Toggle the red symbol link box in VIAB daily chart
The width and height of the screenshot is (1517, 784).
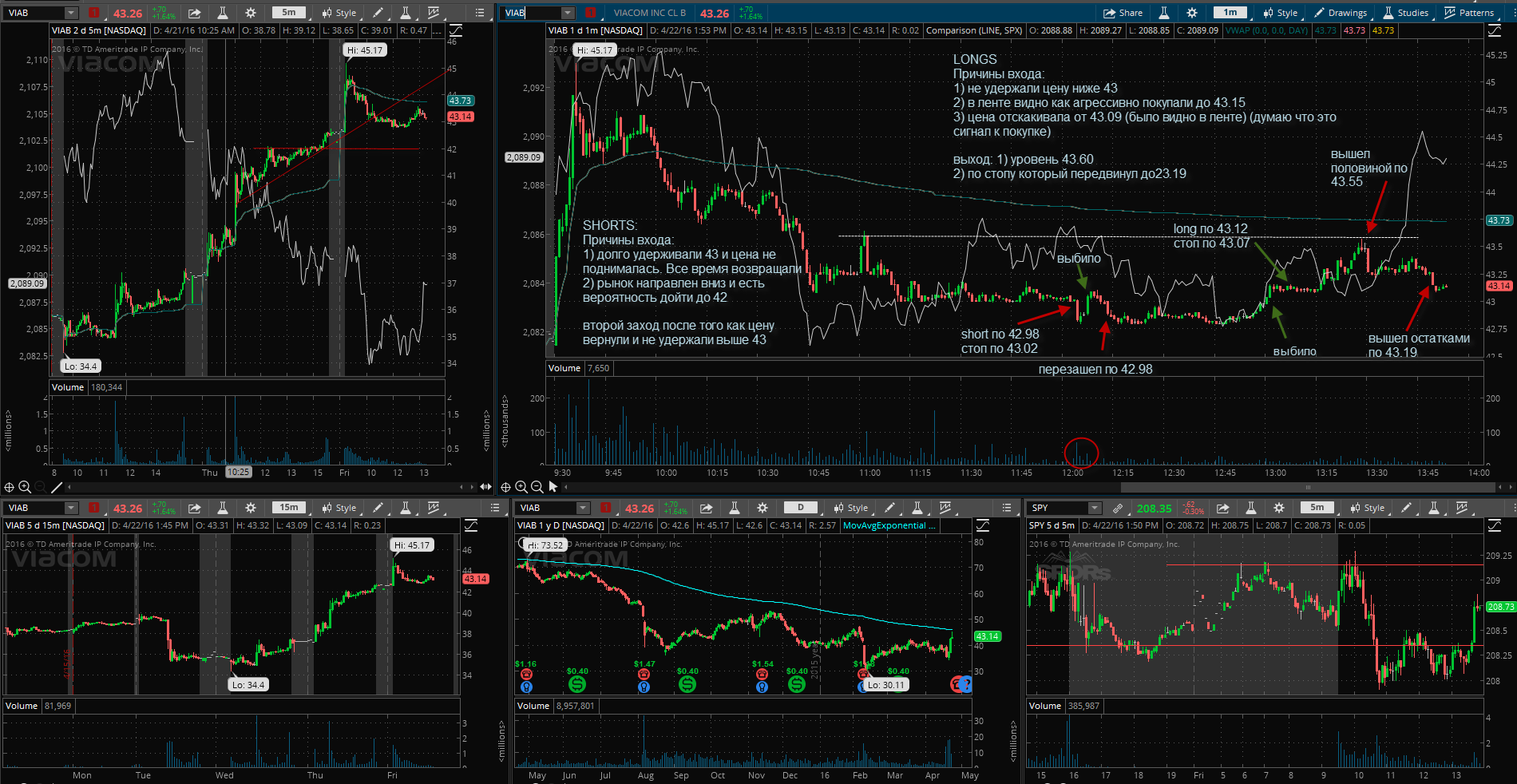[x=605, y=508]
